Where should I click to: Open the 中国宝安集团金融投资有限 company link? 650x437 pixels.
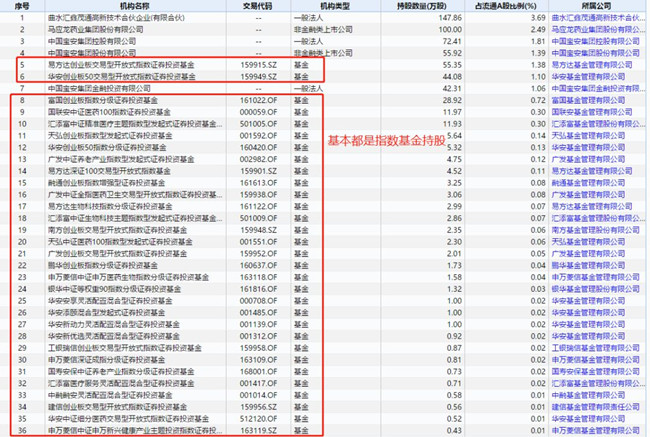[x=599, y=88]
